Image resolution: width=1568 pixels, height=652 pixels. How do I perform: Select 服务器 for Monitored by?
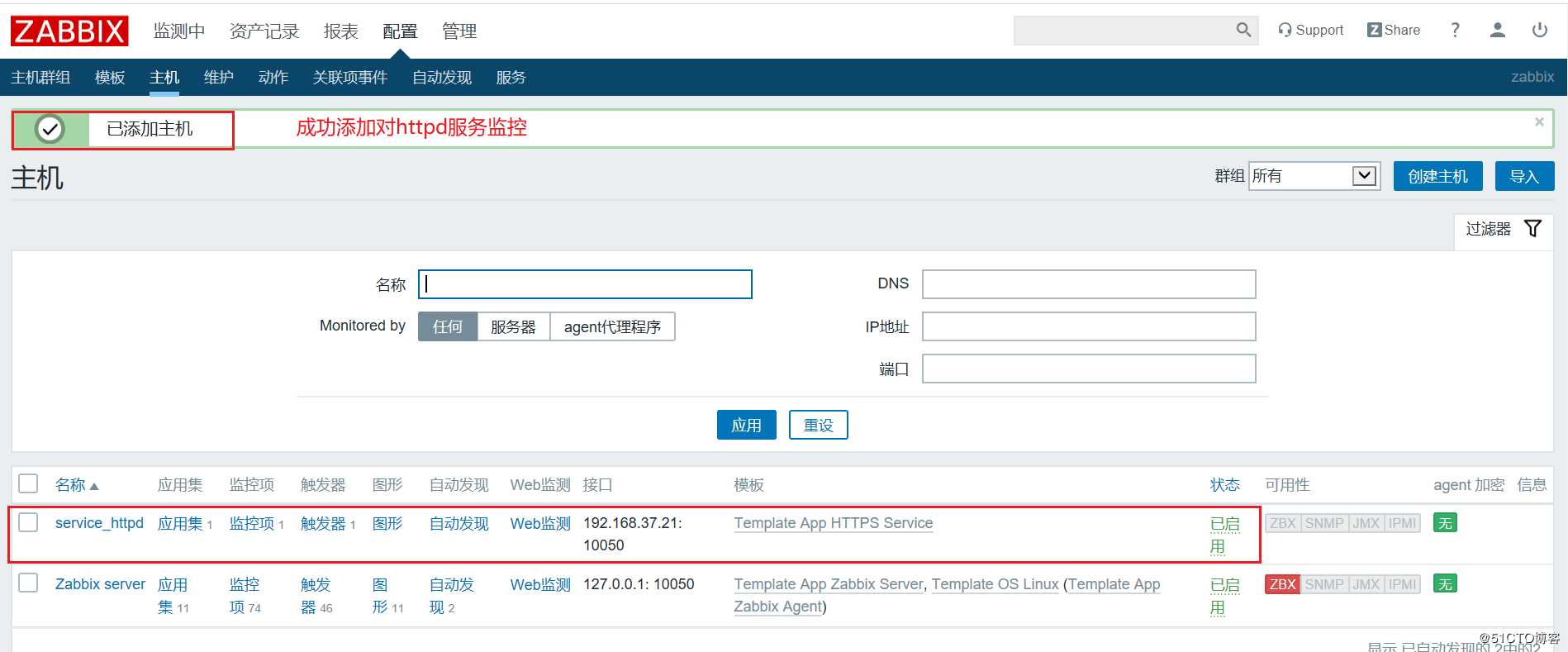[513, 326]
